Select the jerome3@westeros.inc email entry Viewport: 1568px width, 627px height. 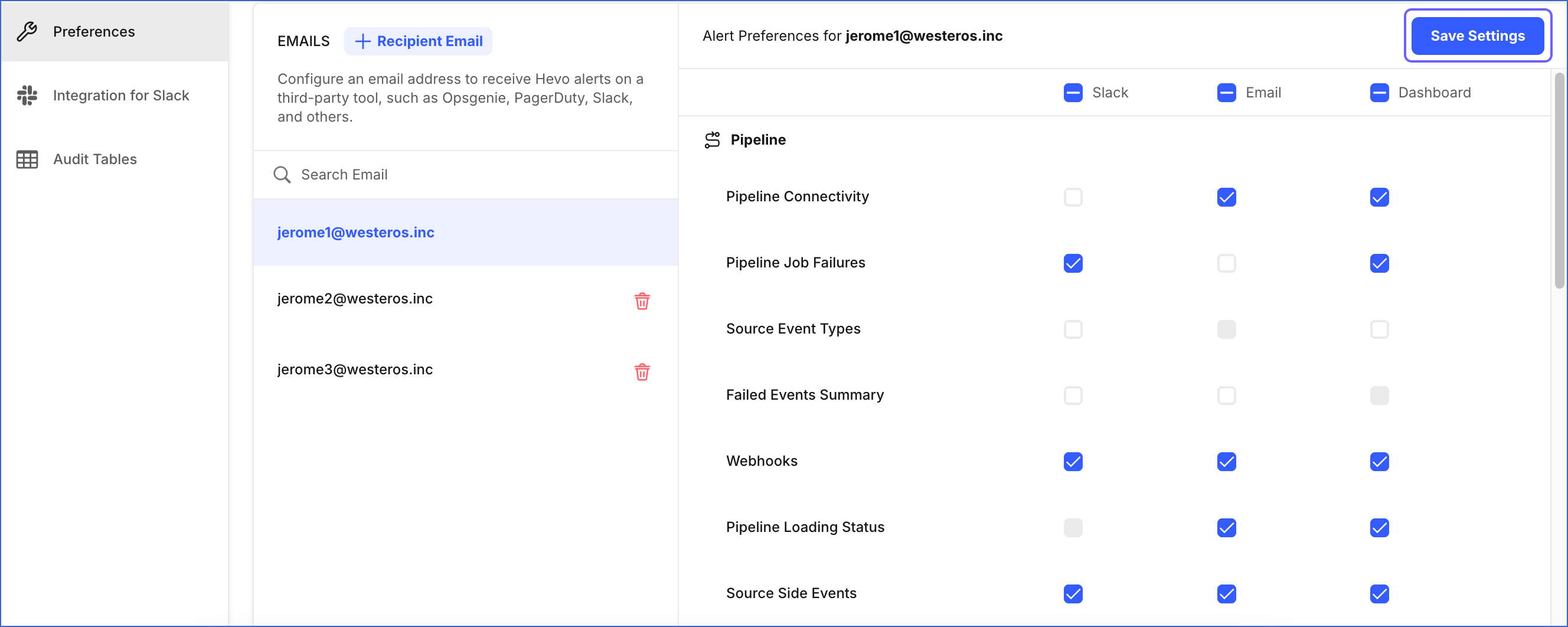[x=354, y=369]
